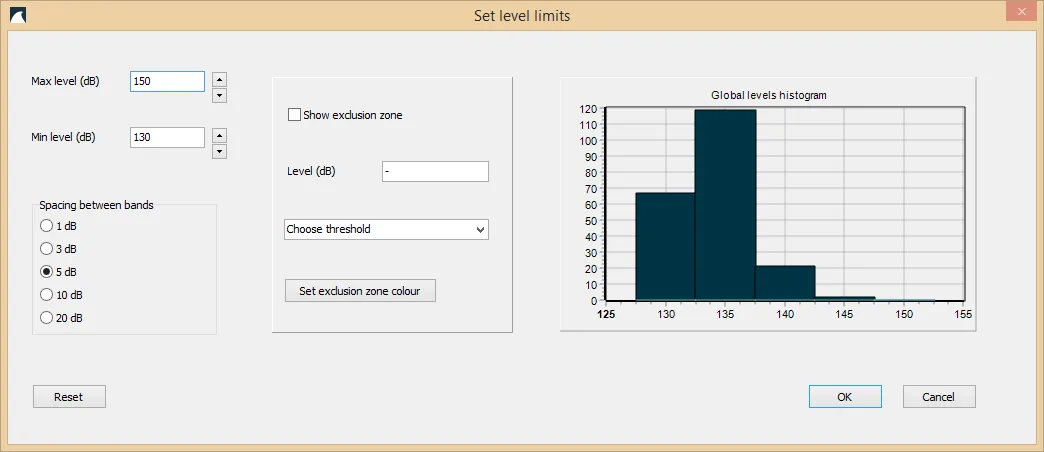Decrease Max level with down arrow
The image size is (1044, 452).
pos(220,95)
